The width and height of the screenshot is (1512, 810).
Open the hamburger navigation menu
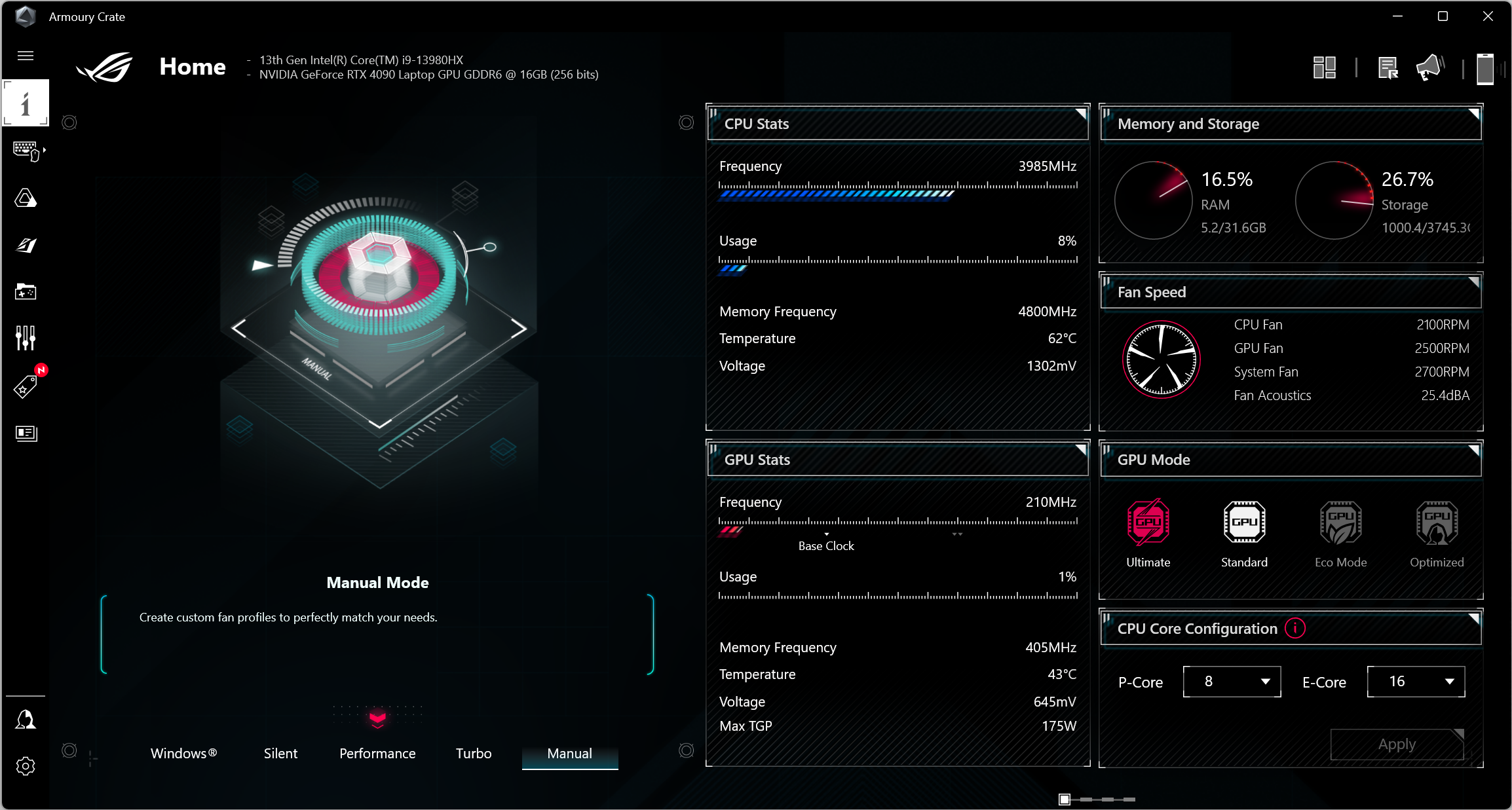[x=26, y=56]
